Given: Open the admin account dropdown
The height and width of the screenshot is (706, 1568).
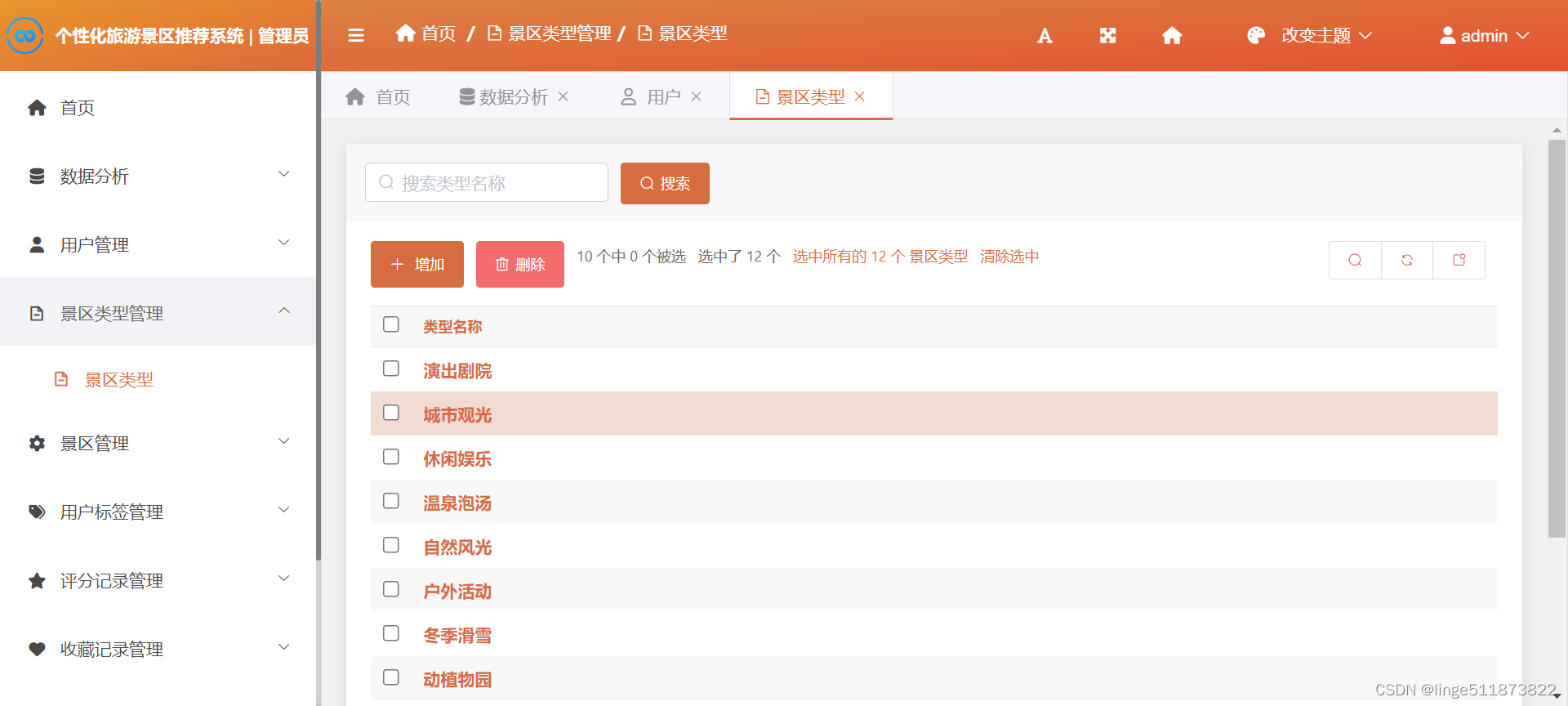Looking at the screenshot, I should pos(1484,35).
